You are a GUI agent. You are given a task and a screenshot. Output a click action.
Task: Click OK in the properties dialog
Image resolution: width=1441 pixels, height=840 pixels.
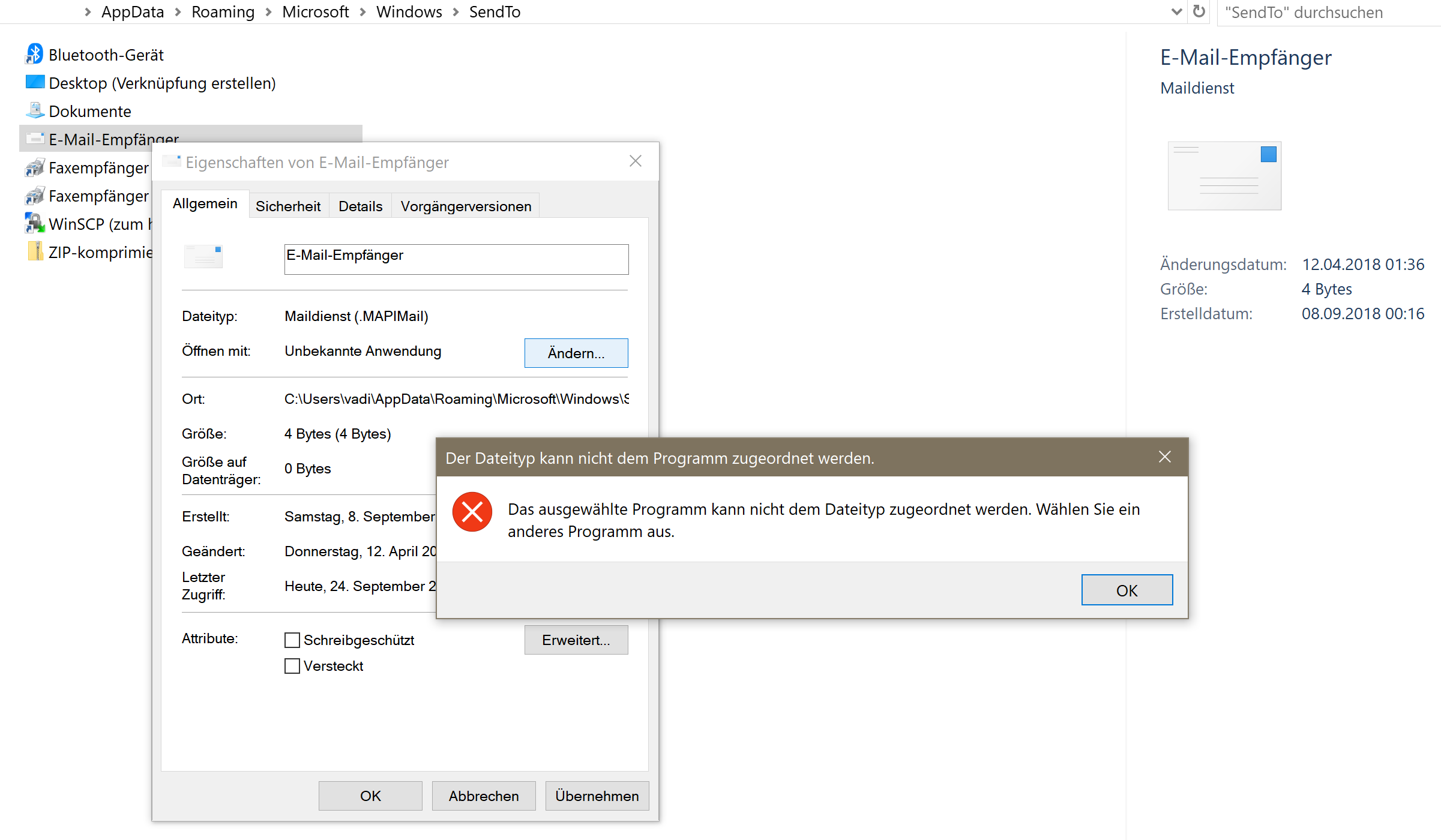370,796
